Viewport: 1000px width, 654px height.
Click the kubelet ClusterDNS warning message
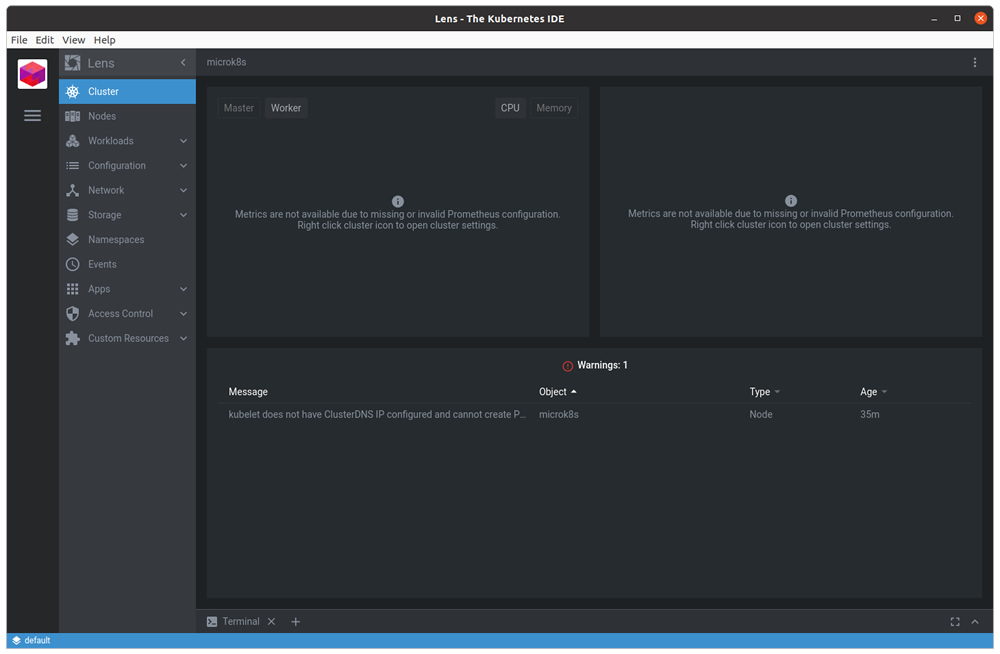tap(377, 415)
